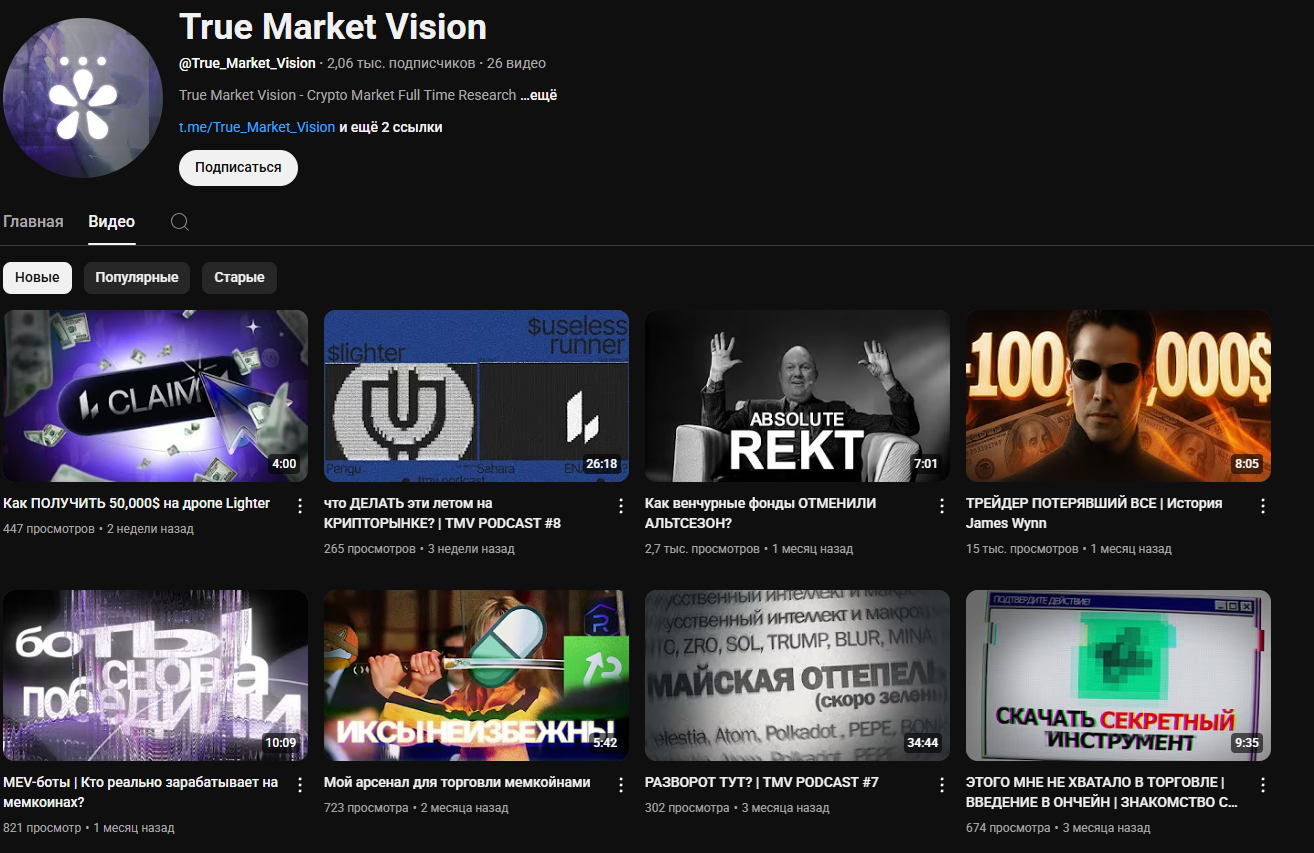The height and width of the screenshot is (853, 1314).
Task: Open options menu for Lighter drop video
Action: [x=300, y=505]
